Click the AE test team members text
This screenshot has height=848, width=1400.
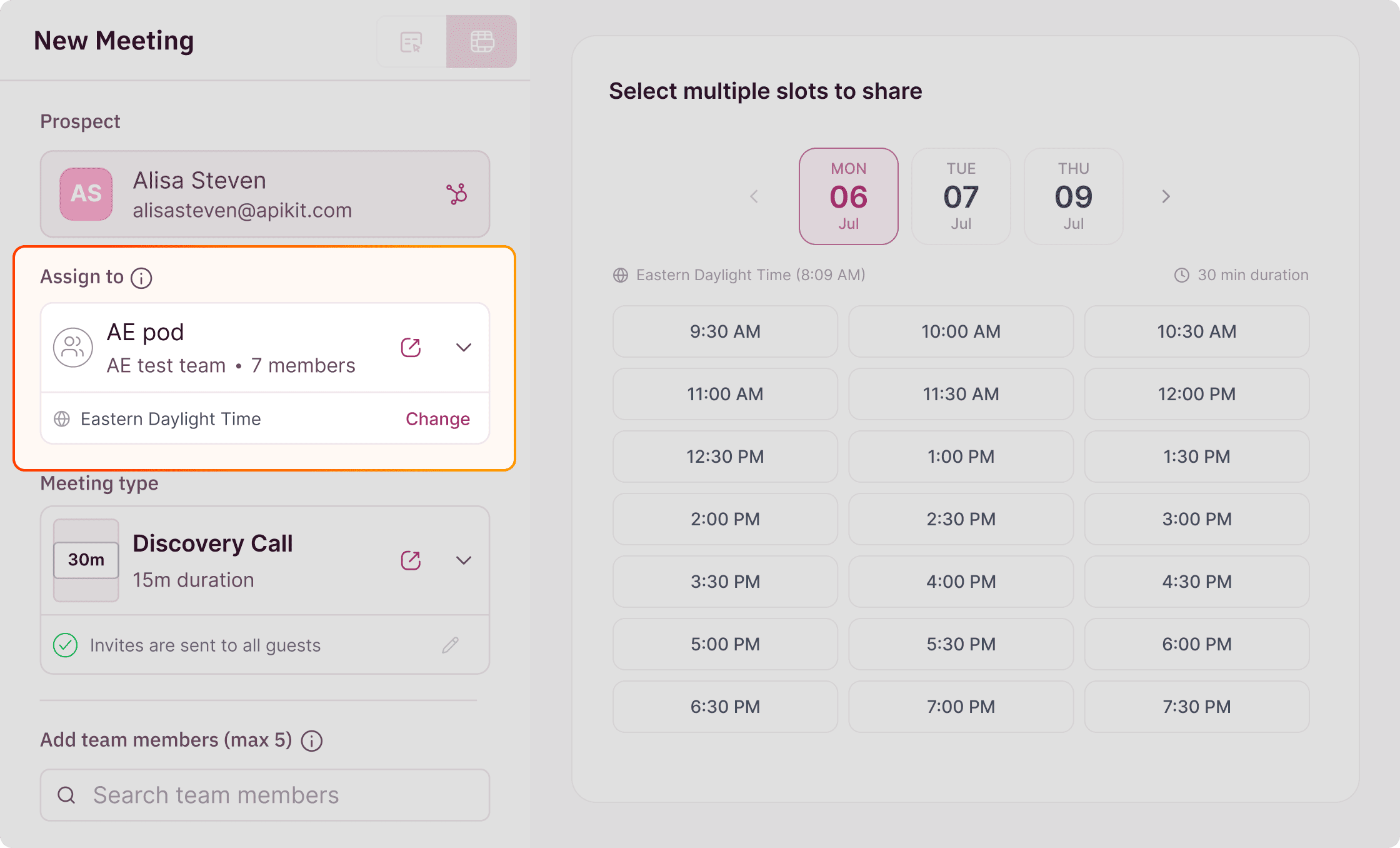click(231, 365)
